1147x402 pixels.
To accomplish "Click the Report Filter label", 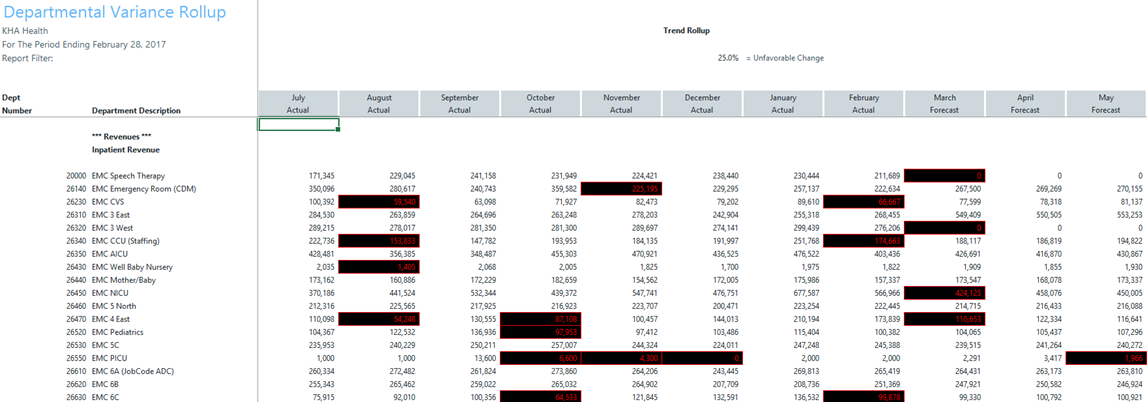I will [x=27, y=58].
